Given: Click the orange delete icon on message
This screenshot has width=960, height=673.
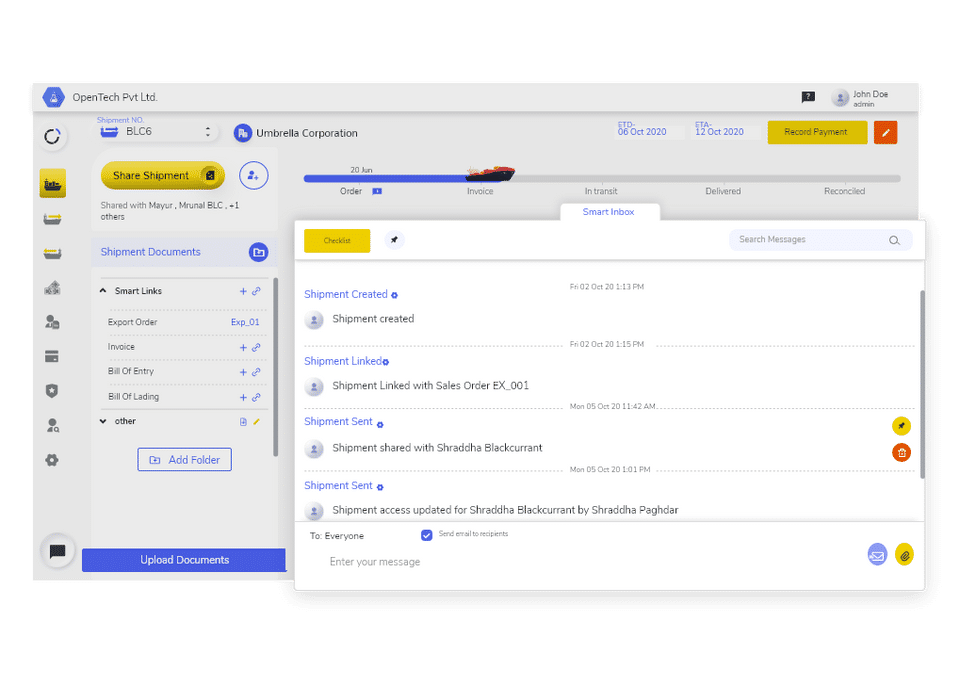Looking at the screenshot, I should point(901,453).
